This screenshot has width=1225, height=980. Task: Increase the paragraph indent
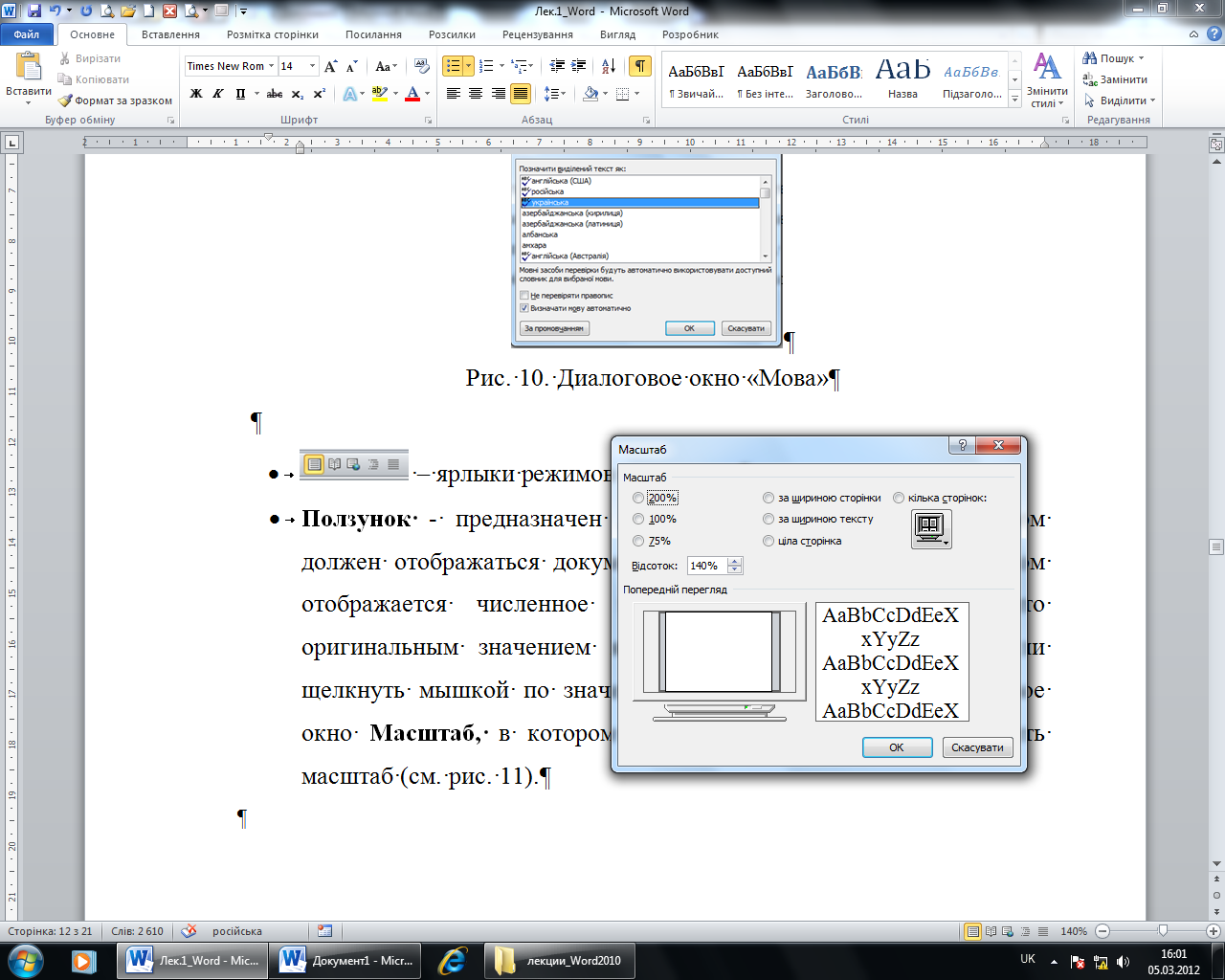(578, 66)
